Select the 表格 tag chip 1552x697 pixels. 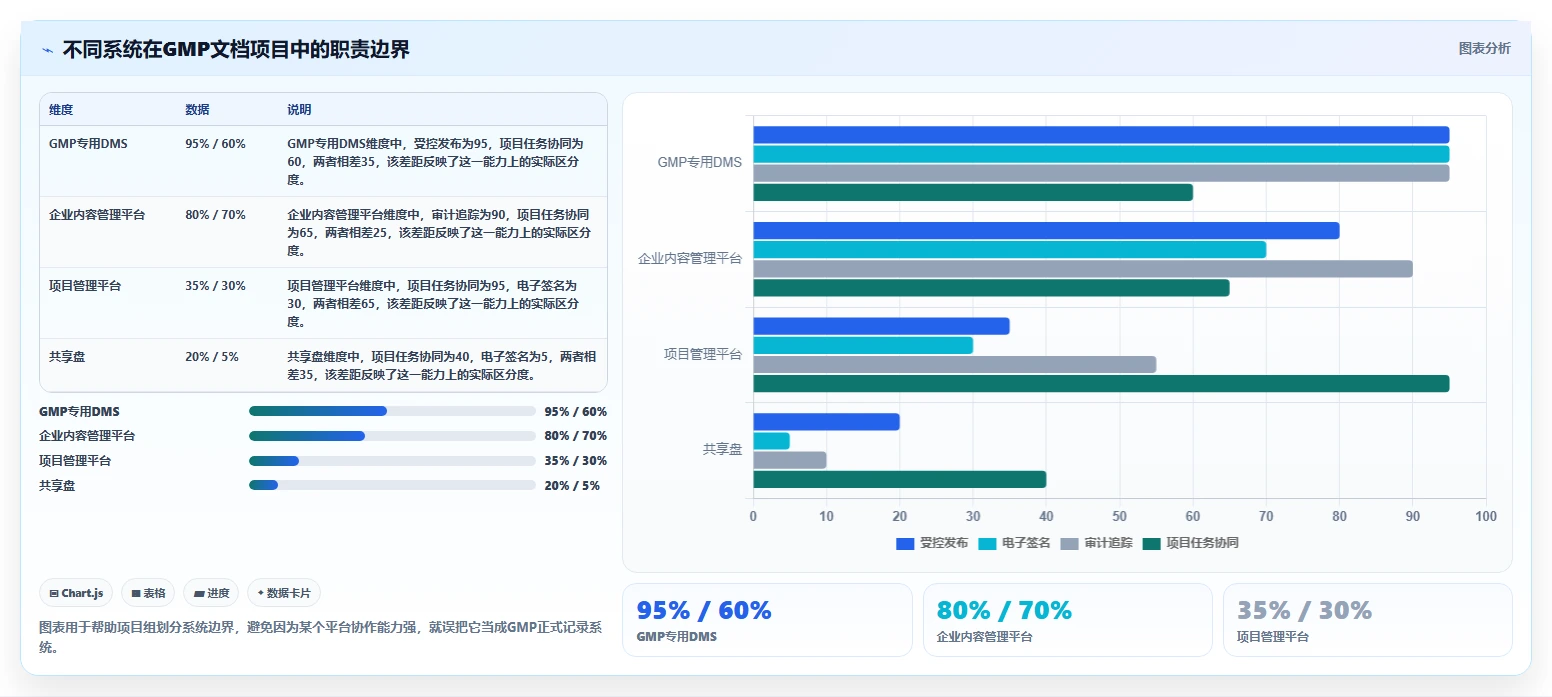coord(148,593)
